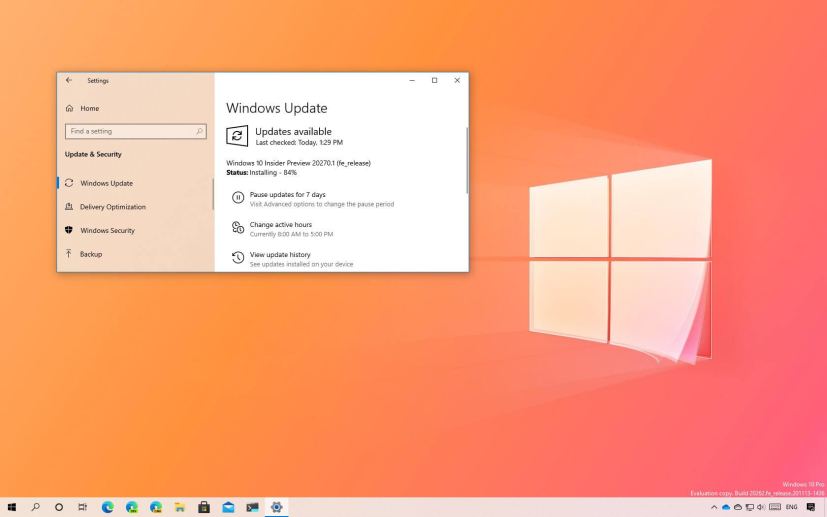Screen dimensions: 827x517
Task: Open the Mail app from taskbar
Action: [228, 507]
